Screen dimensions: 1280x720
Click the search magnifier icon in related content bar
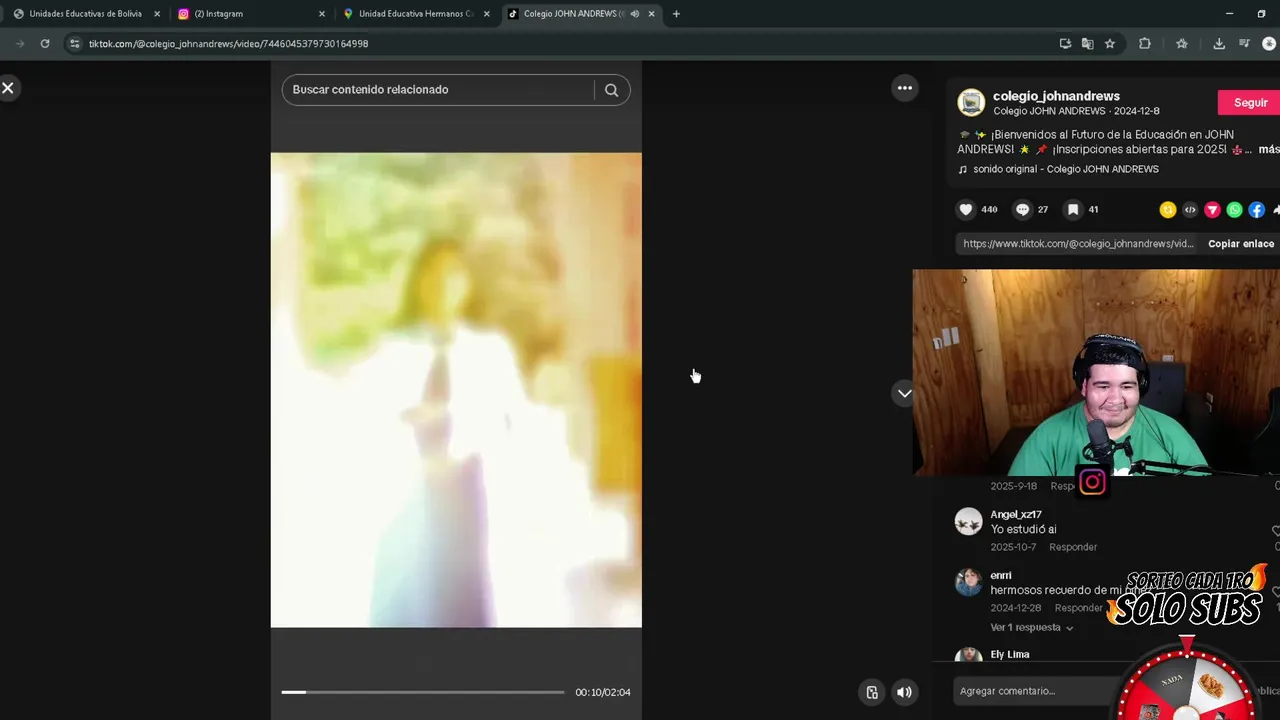tap(611, 90)
